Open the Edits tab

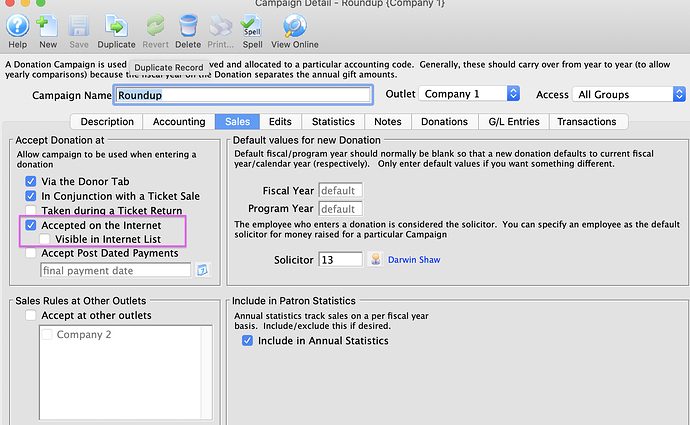(x=280, y=121)
